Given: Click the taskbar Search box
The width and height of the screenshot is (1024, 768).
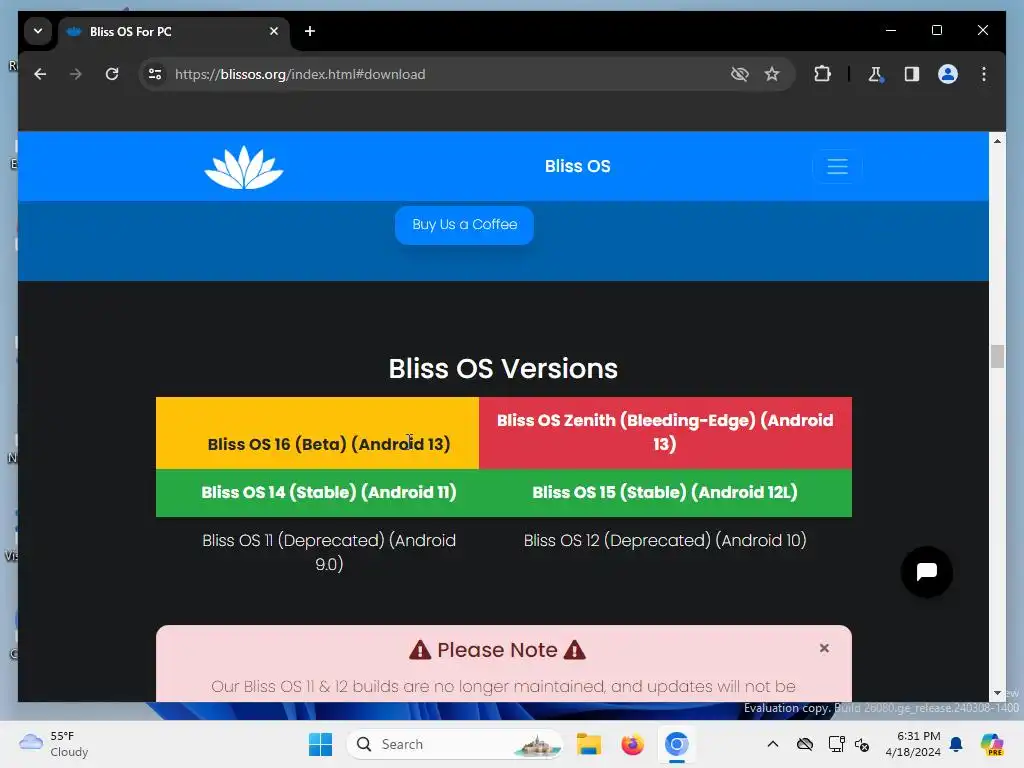Looking at the screenshot, I should click(x=455, y=744).
